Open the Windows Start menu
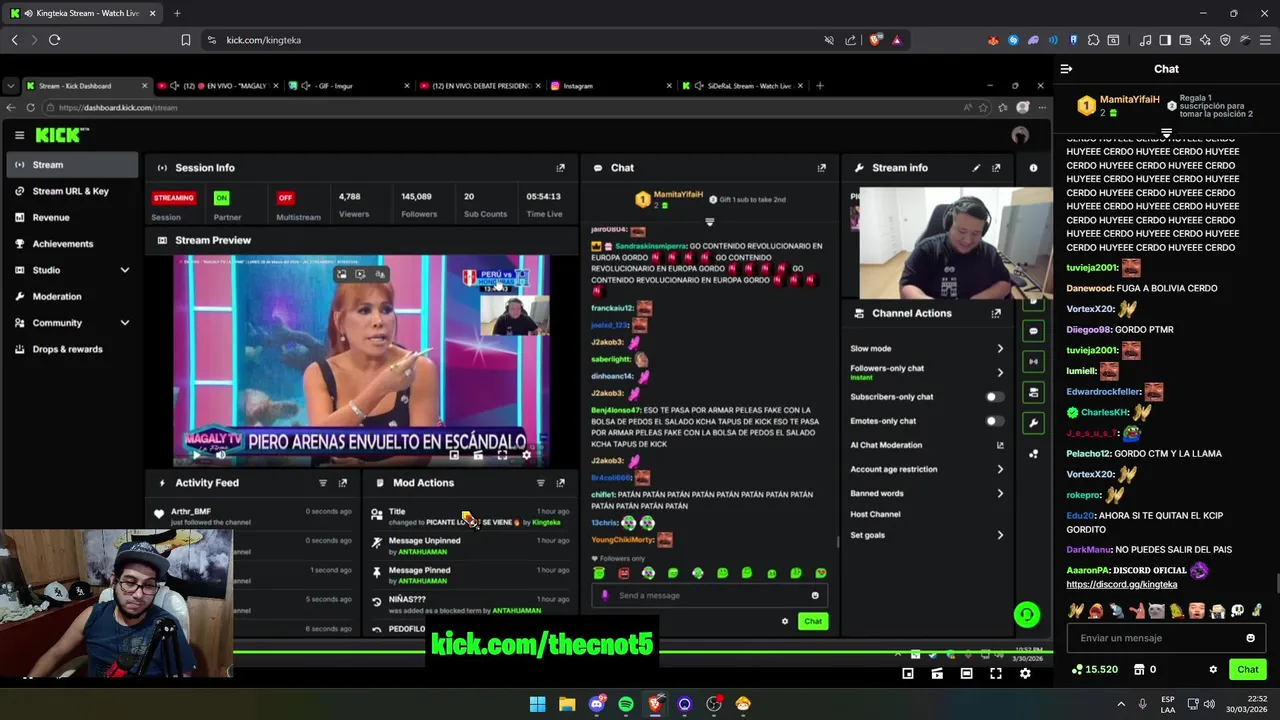The height and width of the screenshot is (720, 1280). [x=537, y=704]
